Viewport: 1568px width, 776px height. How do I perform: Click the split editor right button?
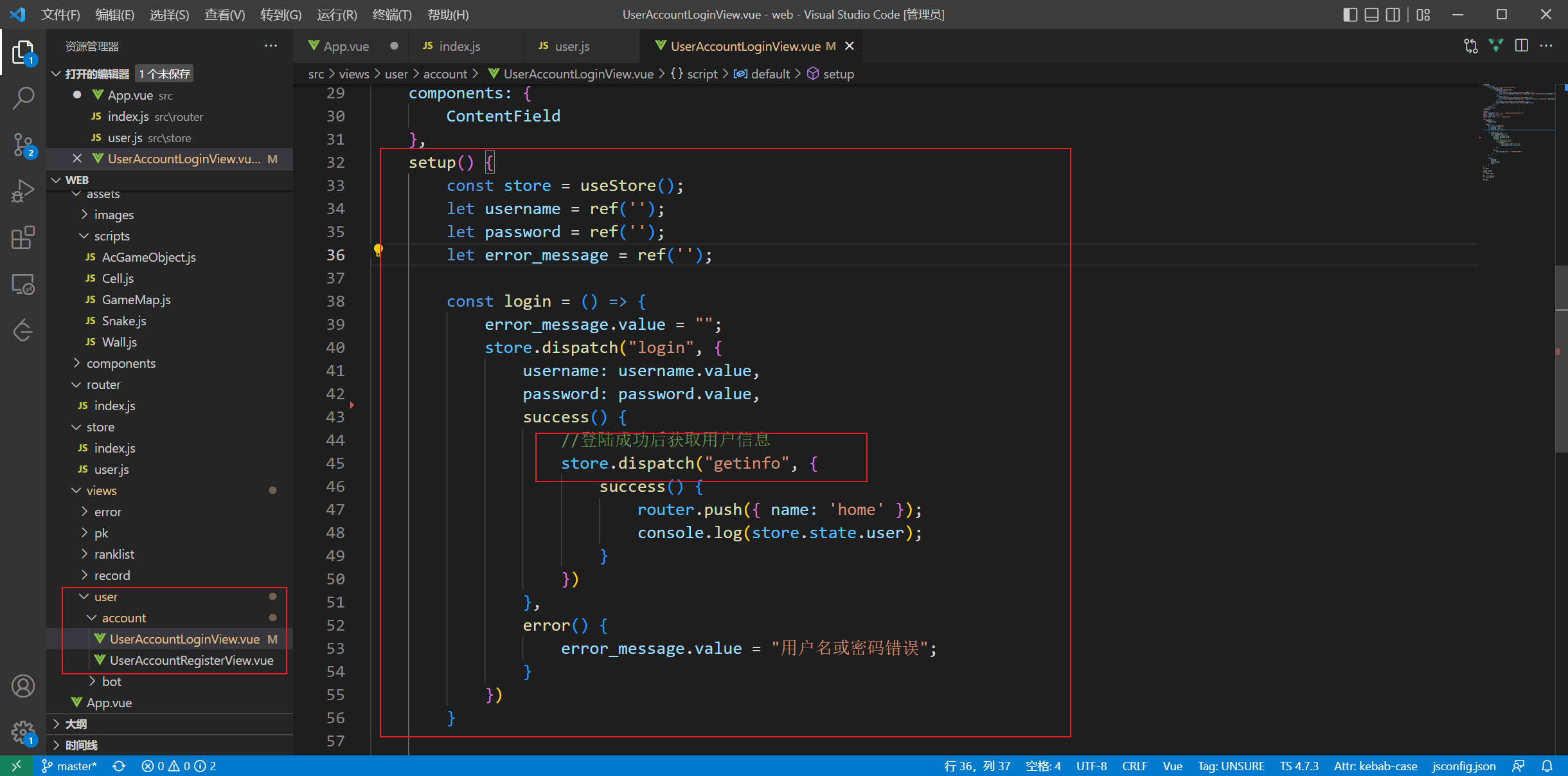[1521, 46]
